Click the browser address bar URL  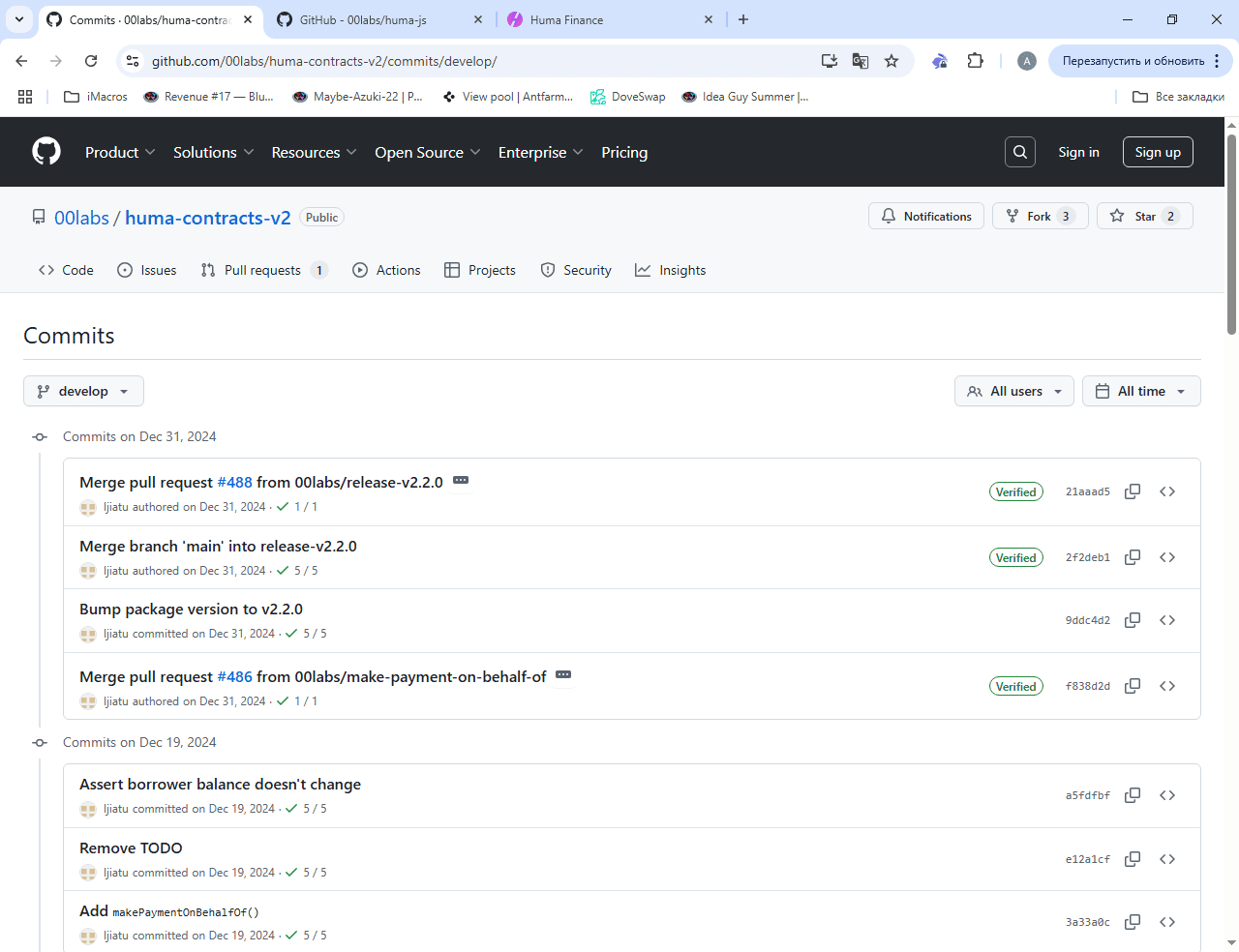324,61
